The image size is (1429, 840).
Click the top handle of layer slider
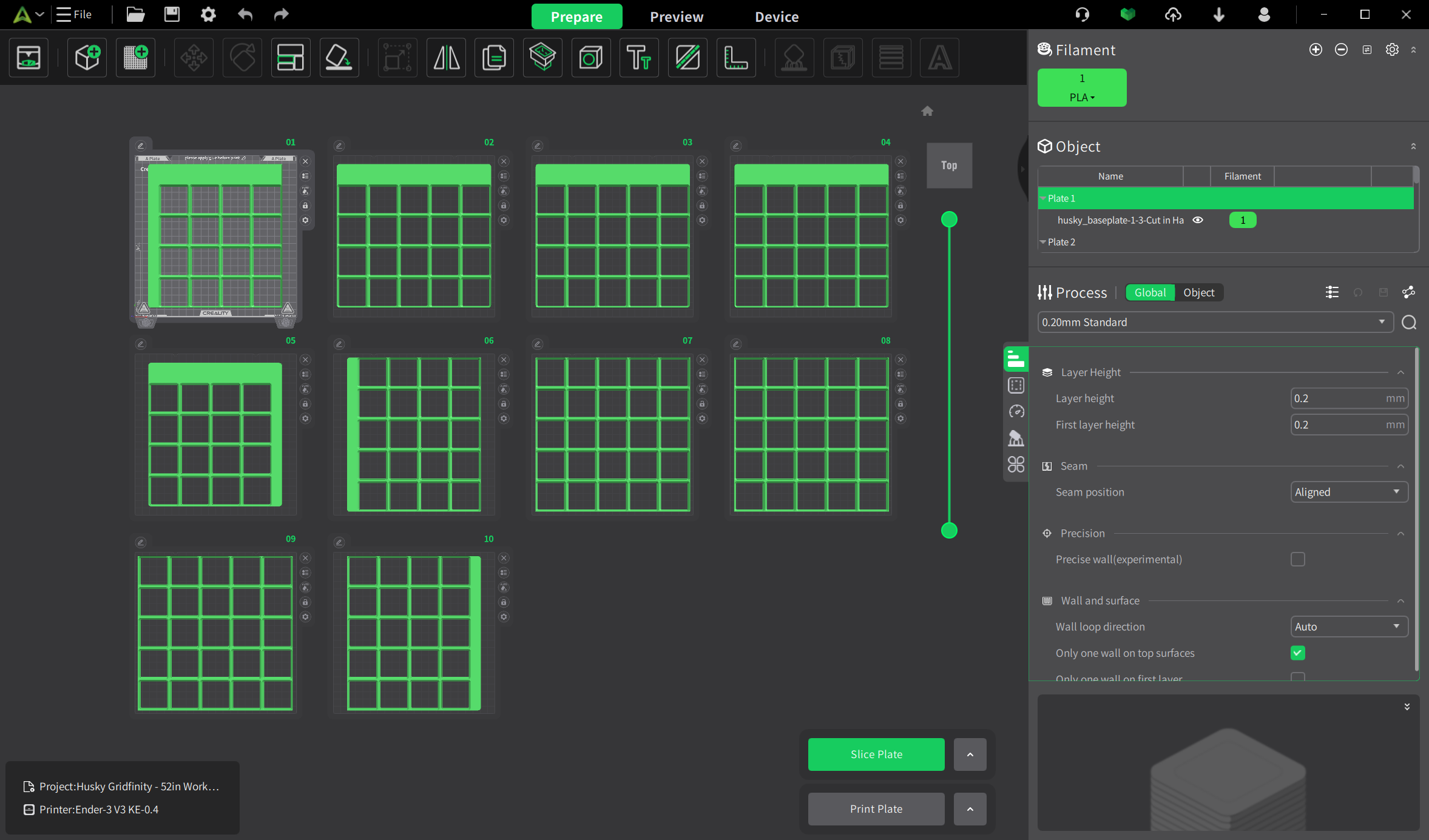tap(949, 220)
